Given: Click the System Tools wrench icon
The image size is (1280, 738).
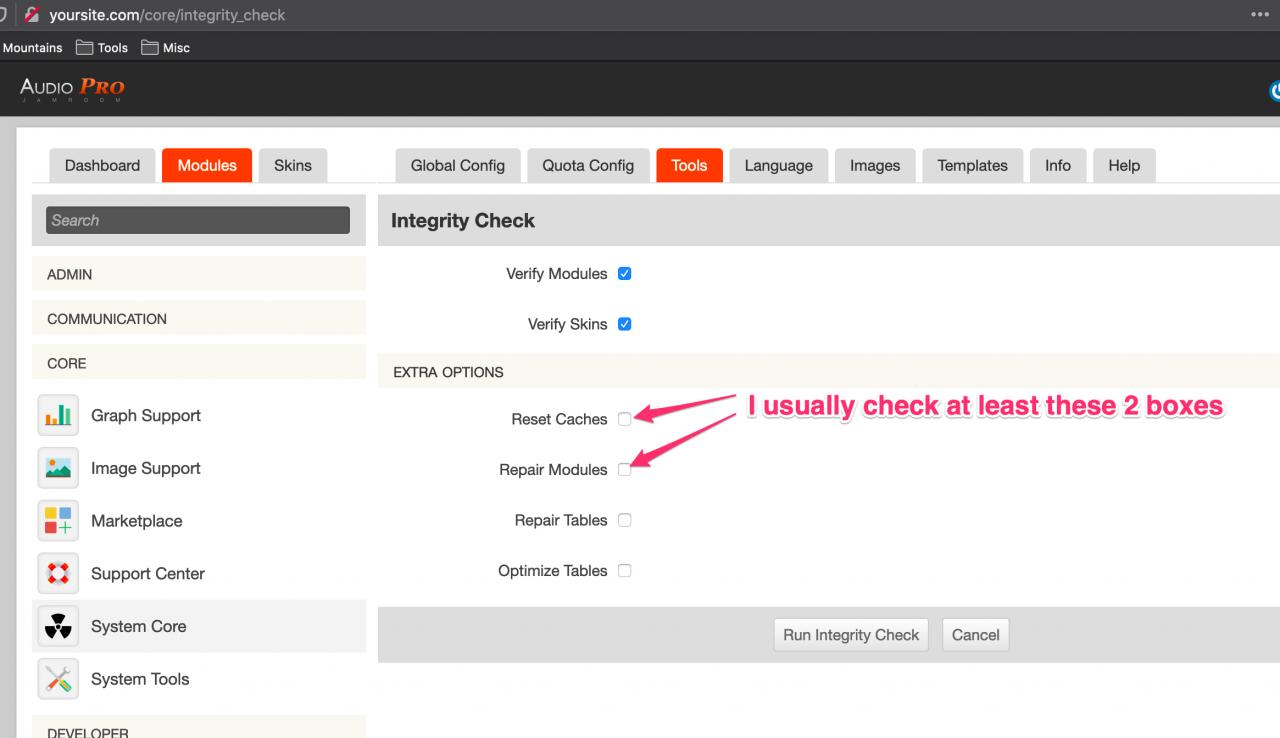Looking at the screenshot, I should (x=58, y=679).
